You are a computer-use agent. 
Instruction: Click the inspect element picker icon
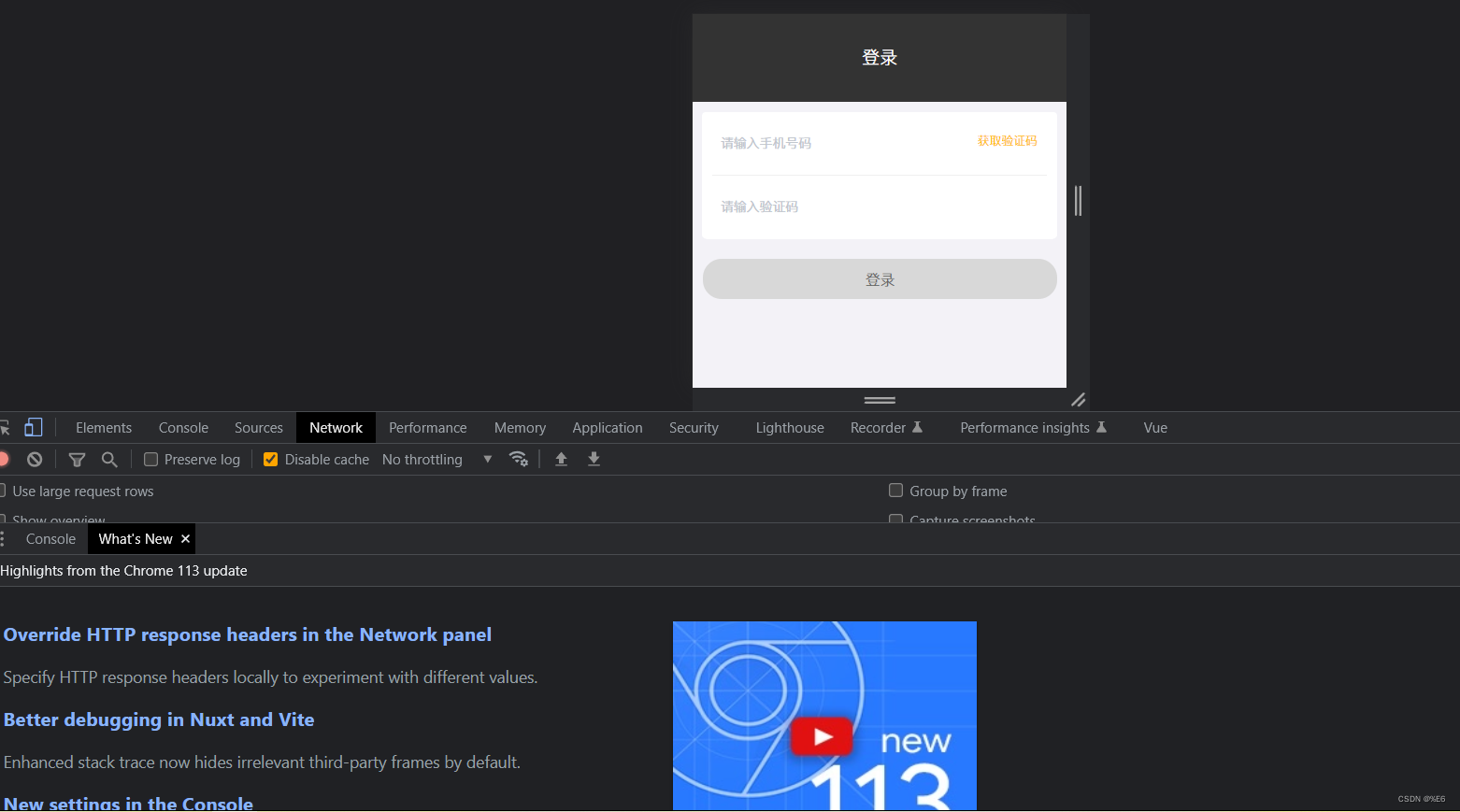point(5,428)
